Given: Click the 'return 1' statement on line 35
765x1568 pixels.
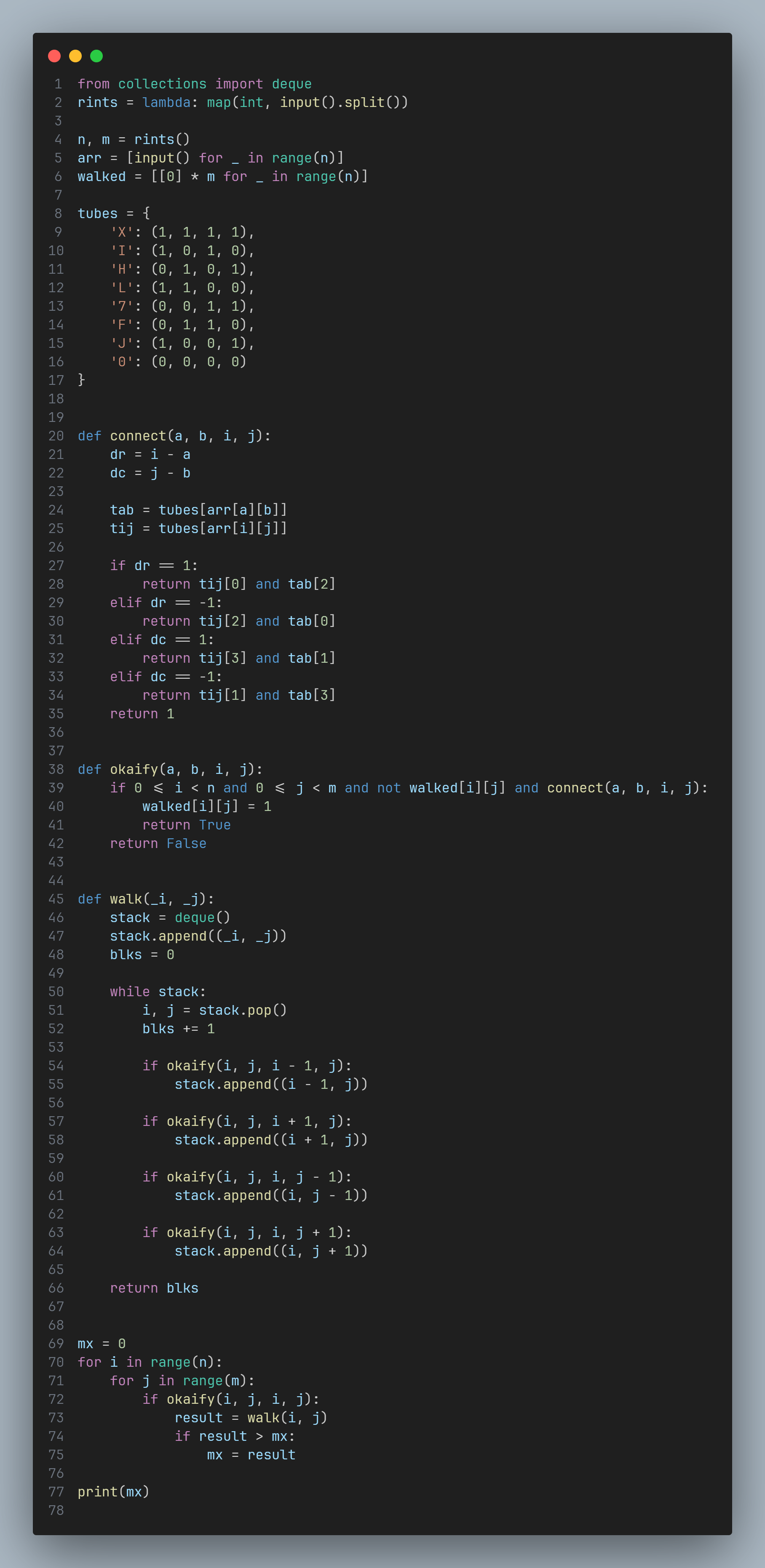Looking at the screenshot, I should pyautogui.click(x=142, y=713).
